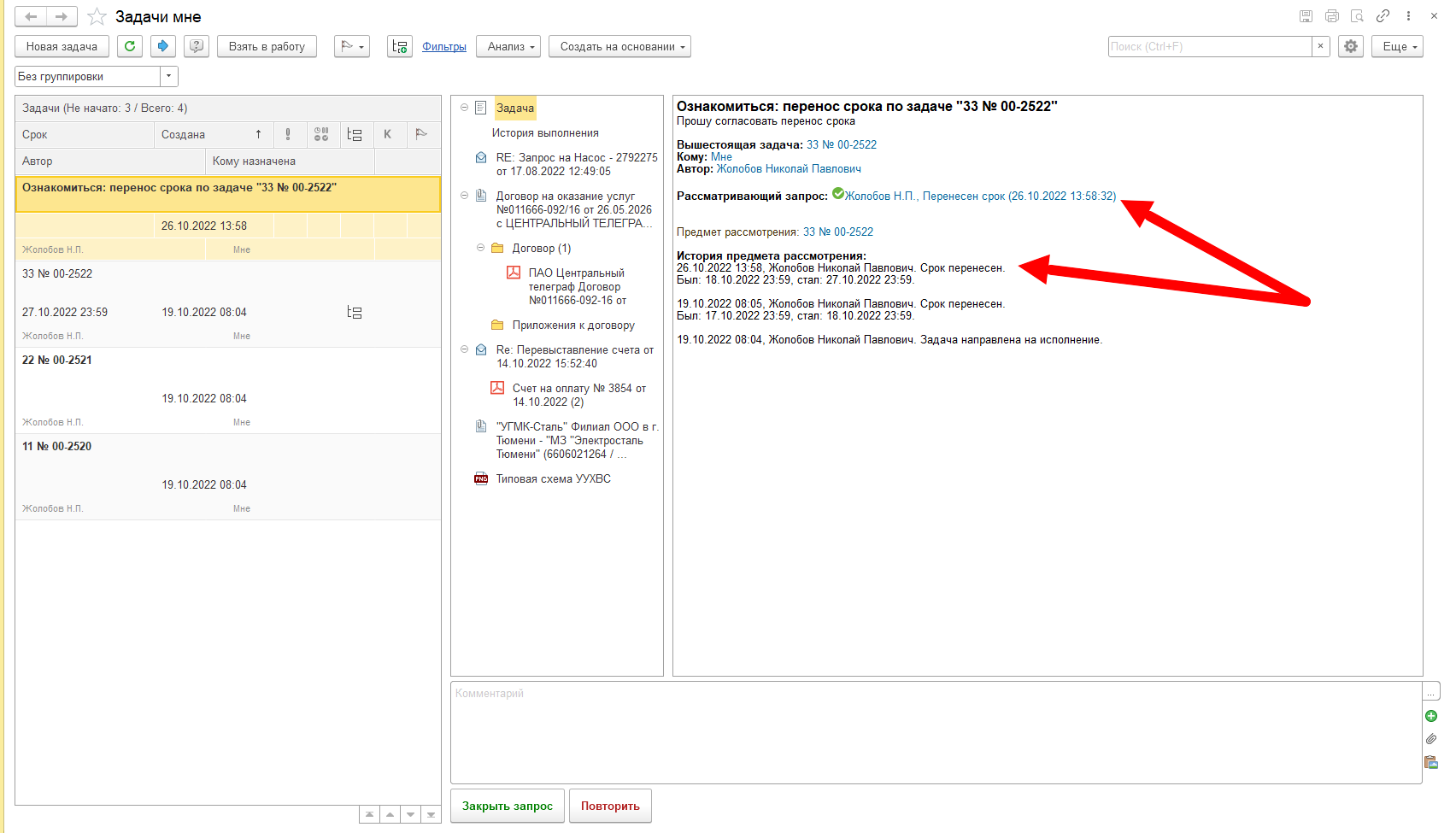The height and width of the screenshot is (833, 1456).
Task: Click the Срок column header
Action: pos(85,134)
